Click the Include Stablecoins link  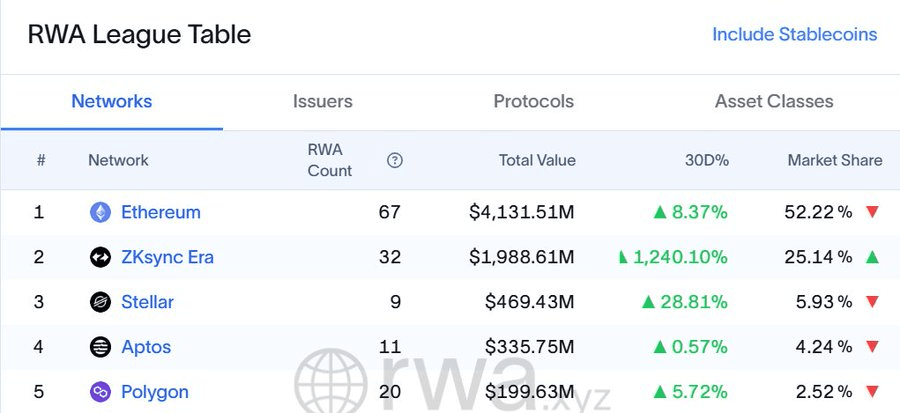(x=794, y=34)
